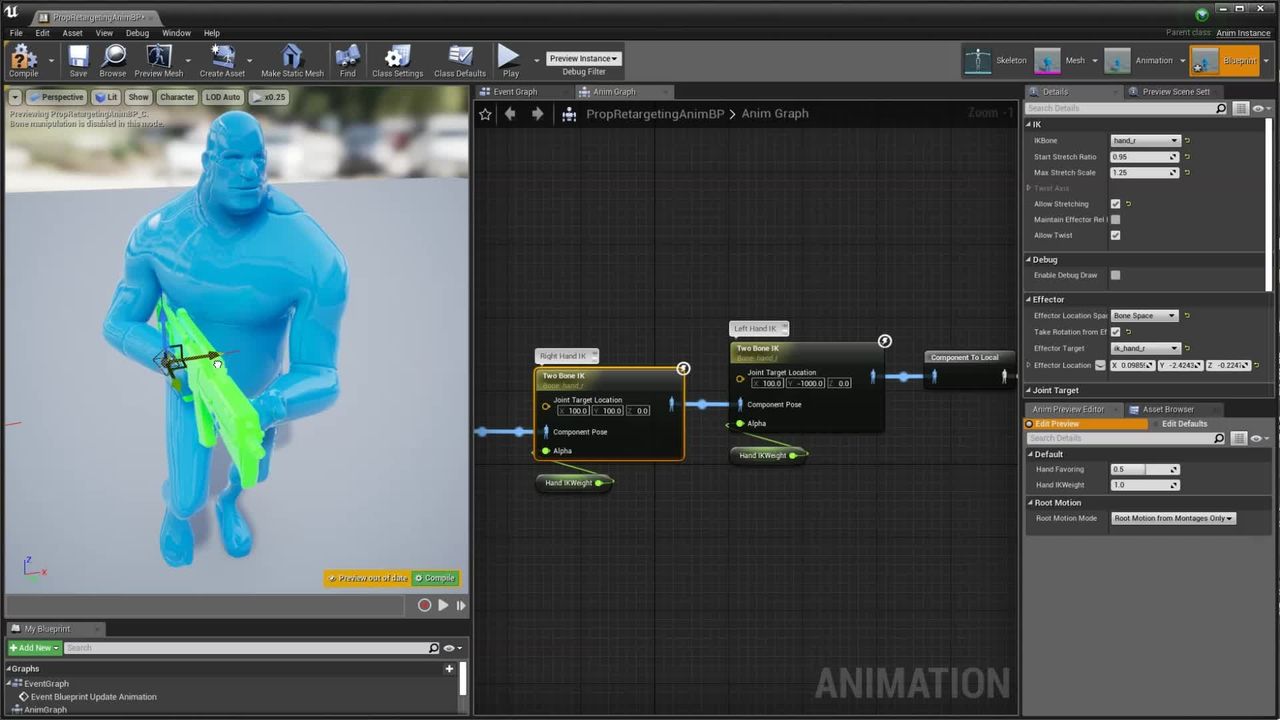Toggle Allow Stretching checkbox
The height and width of the screenshot is (720, 1280).
[1115, 204]
